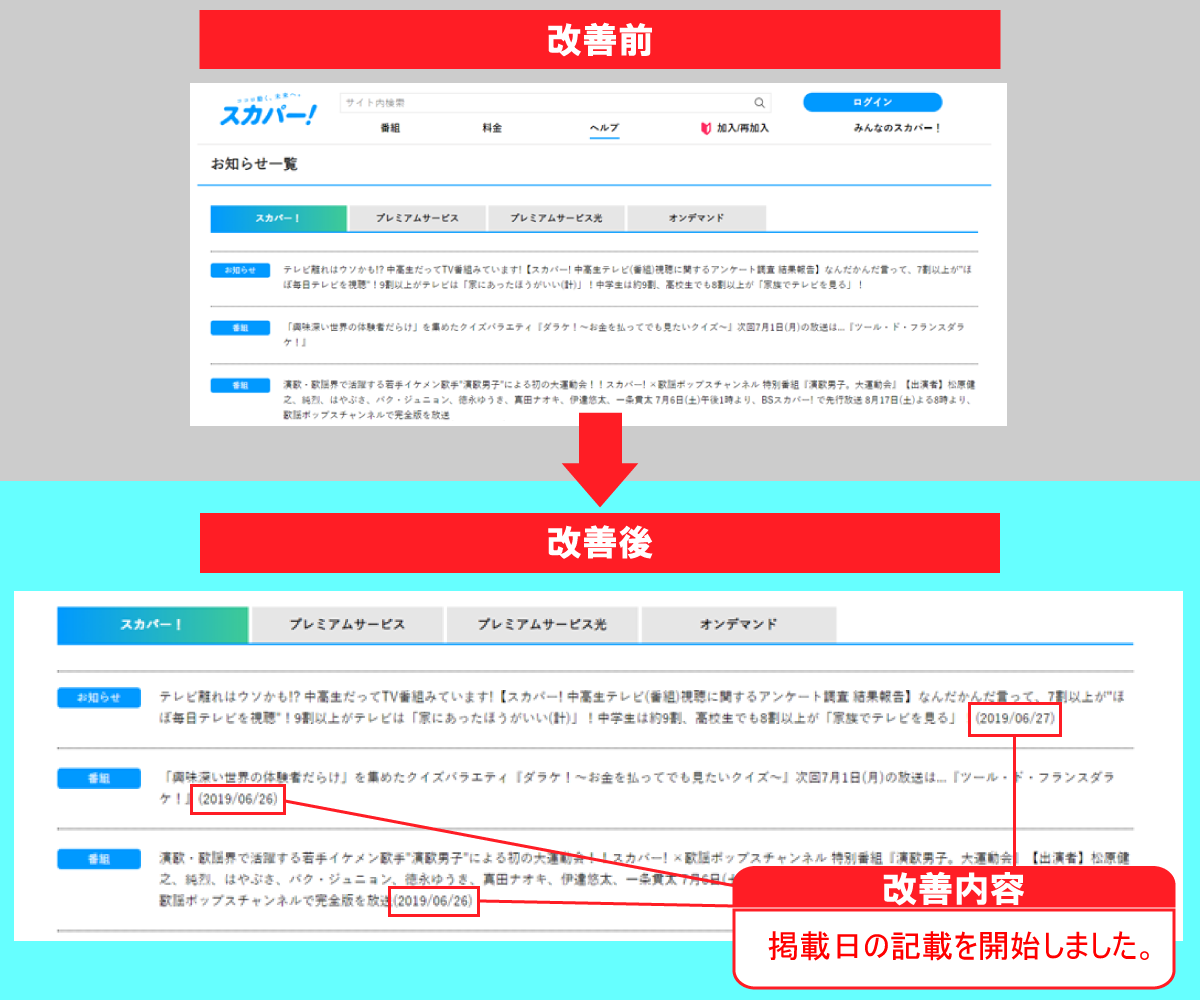Click the (2019/06/26) date after 演歌男子 item

(x=434, y=902)
